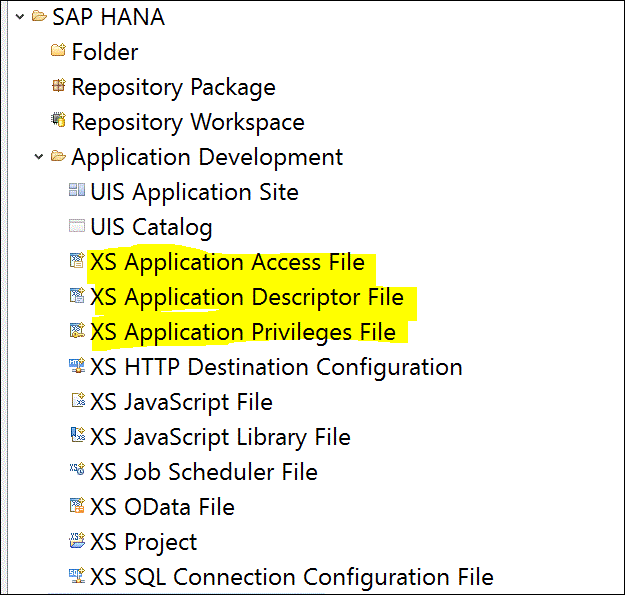Collapse the Application Development node

[x=39, y=157]
